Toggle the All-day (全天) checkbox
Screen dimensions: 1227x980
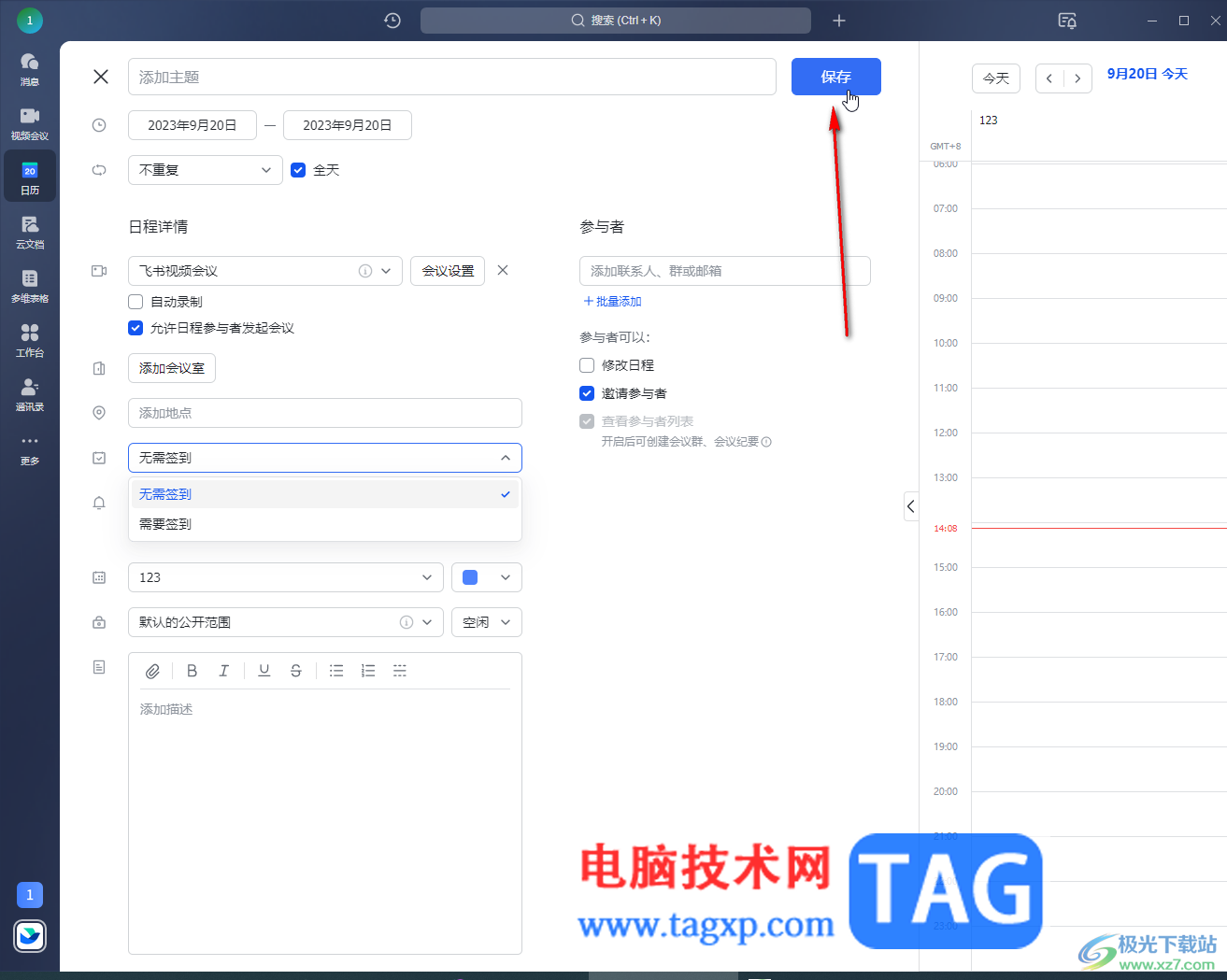[x=298, y=170]
